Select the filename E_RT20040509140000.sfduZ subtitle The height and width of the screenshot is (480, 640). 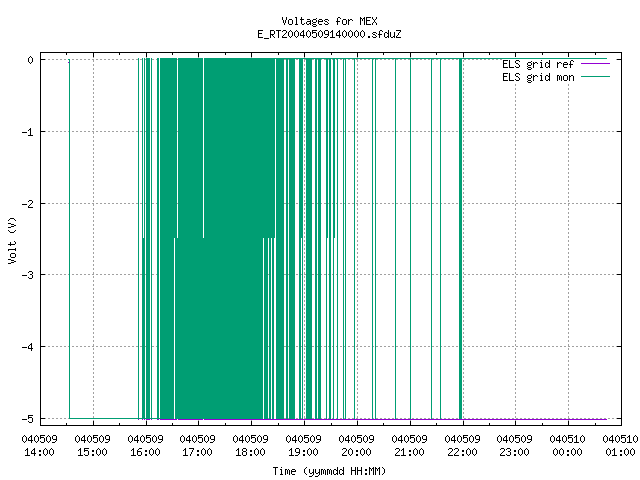[329, 34]
